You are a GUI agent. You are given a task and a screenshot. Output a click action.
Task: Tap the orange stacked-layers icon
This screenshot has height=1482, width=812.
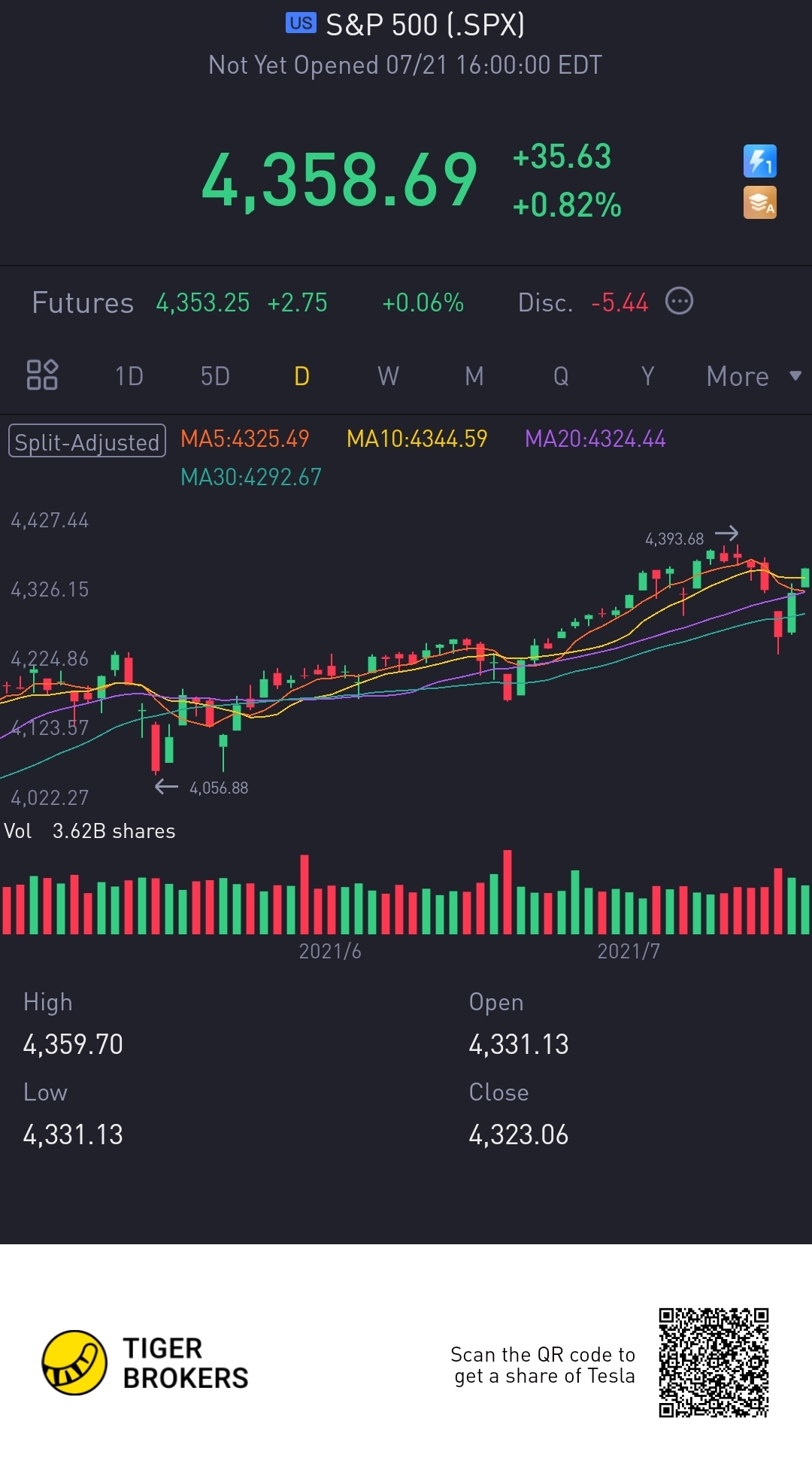[x=759, y=203]
